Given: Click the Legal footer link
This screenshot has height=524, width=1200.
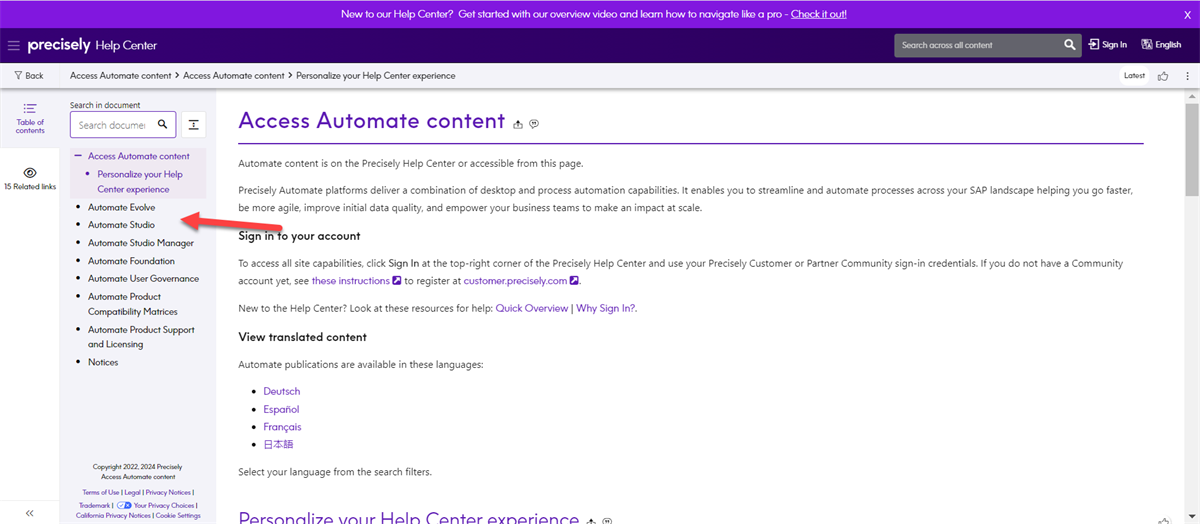Looking at the screenshot, I should tap(132, 492).
